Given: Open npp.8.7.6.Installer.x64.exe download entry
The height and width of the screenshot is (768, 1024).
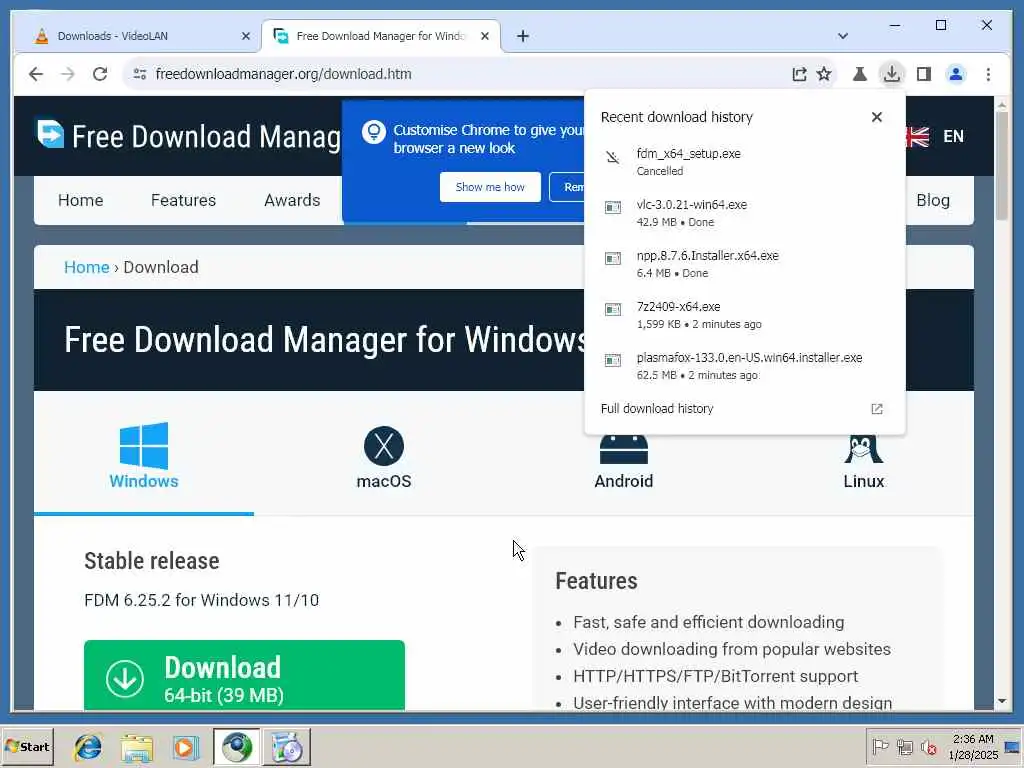Looking at the screenshot, I should [x=744, y=264].
